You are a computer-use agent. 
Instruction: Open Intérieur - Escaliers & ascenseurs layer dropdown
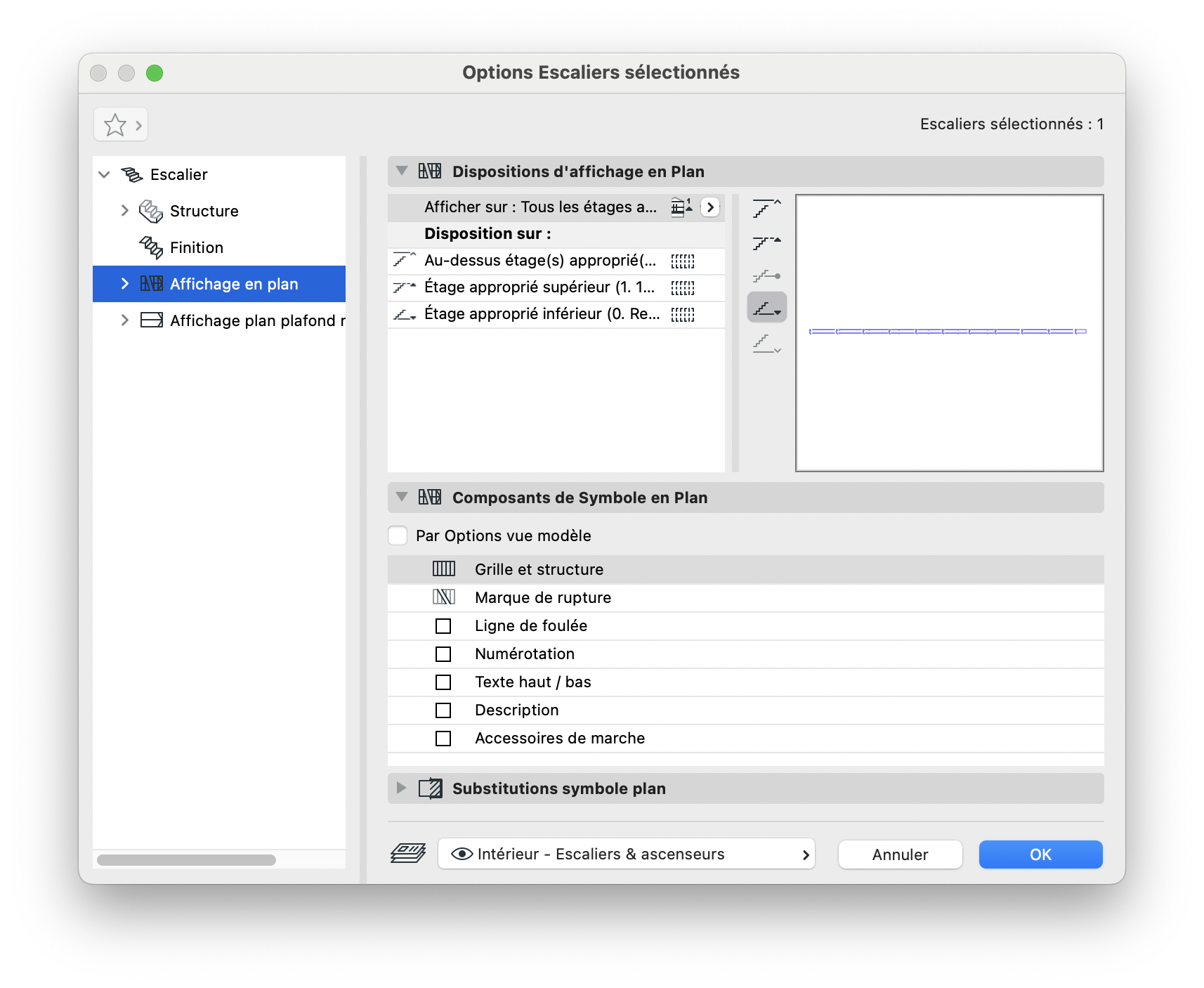(x=627, y=854)
